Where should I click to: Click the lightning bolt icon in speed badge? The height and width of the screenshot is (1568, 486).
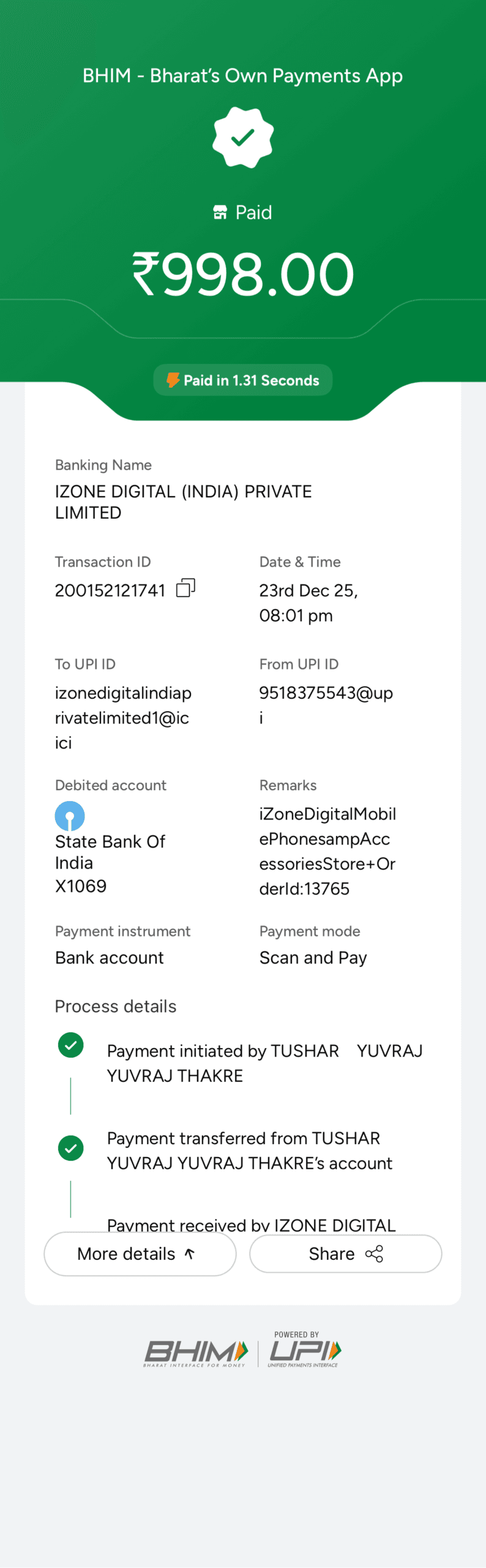[x=173, y=380]
